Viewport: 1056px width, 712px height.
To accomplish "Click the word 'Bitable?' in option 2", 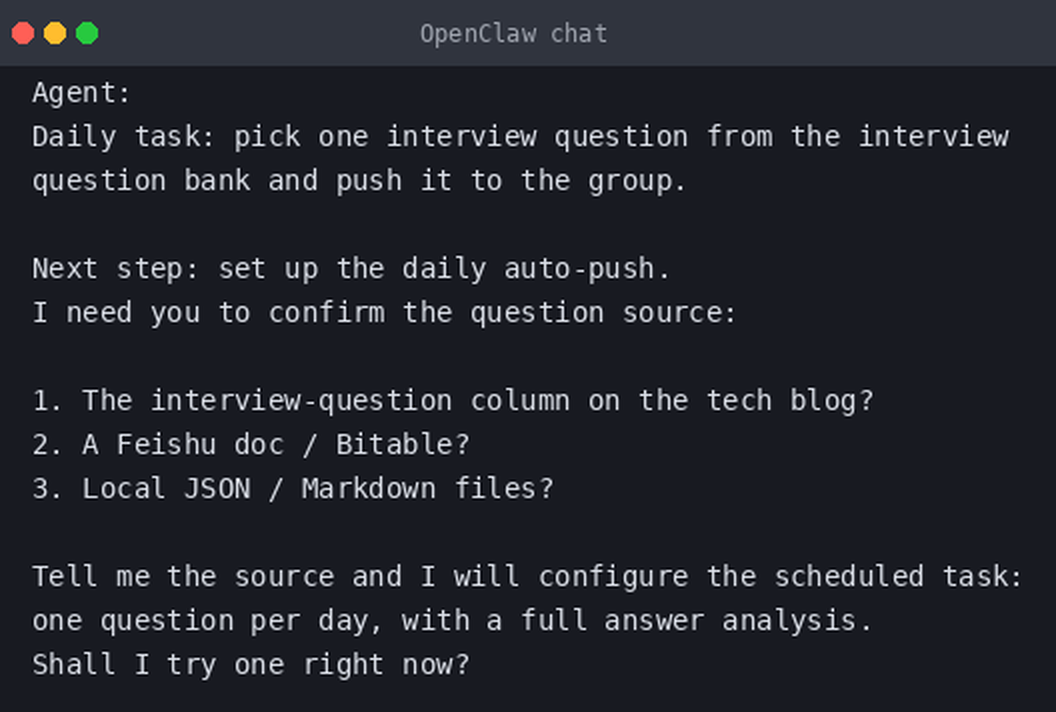I will 403,445.
